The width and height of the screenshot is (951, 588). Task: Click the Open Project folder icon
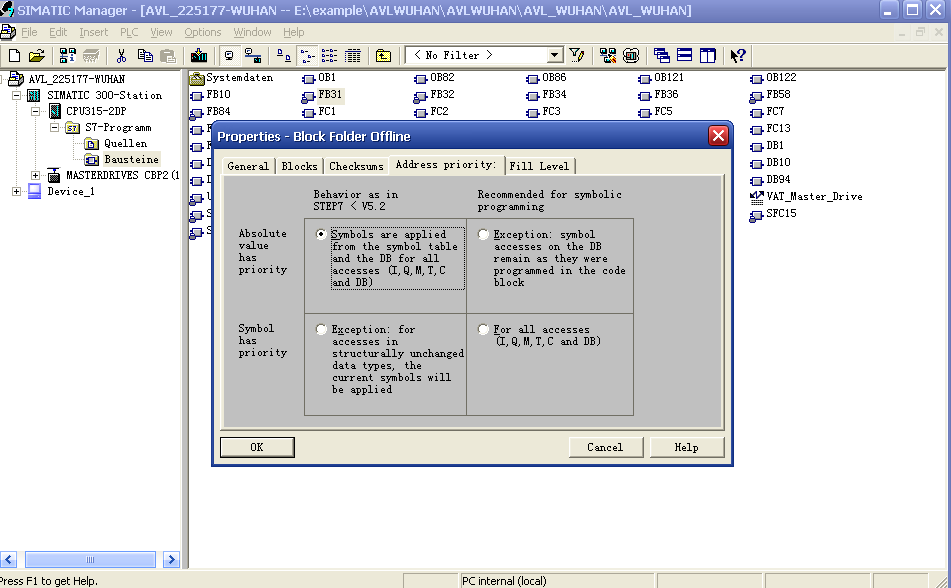click(x=36, y=56)
